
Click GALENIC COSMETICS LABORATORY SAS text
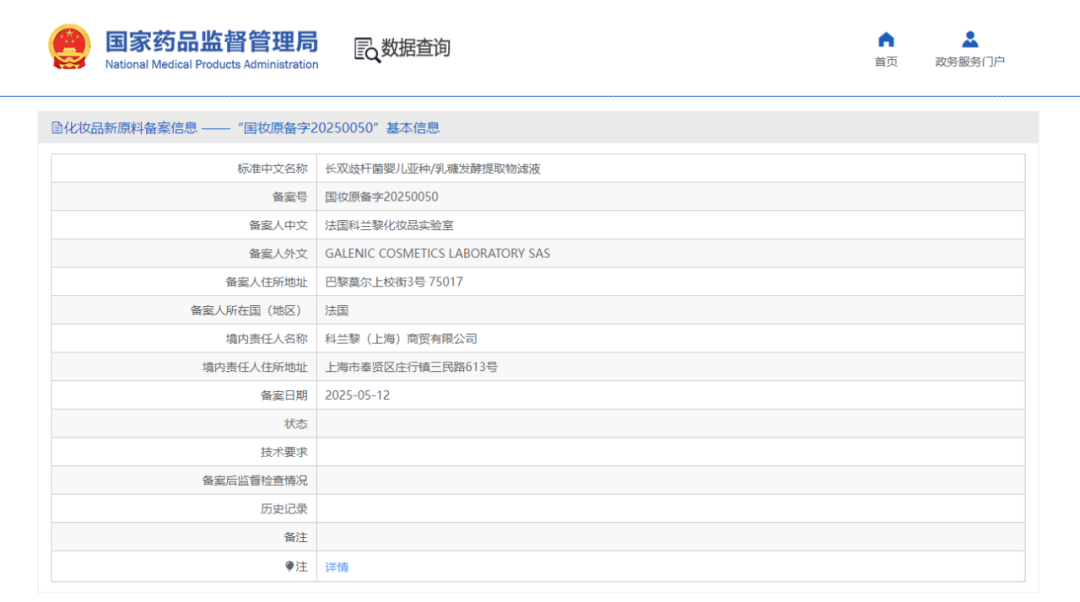pyautogui.click(x=437, y=253)
